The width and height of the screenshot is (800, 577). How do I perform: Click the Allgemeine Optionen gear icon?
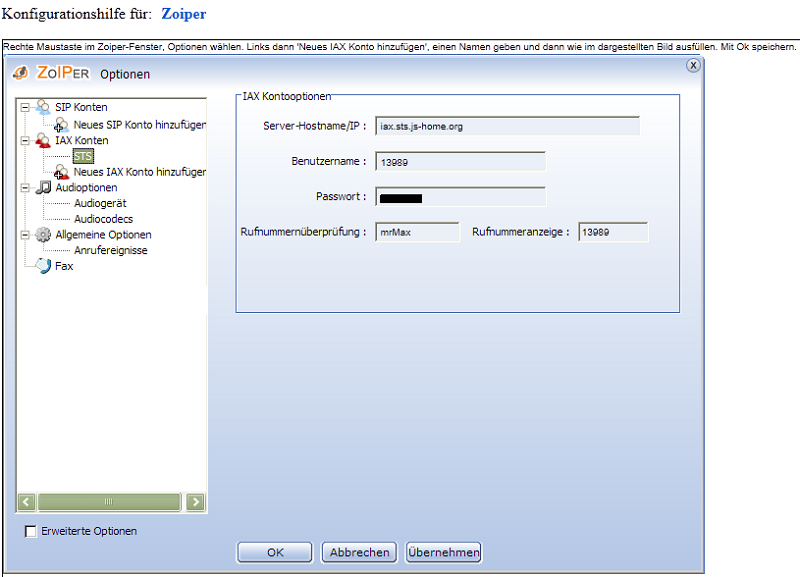coord(43,235)
